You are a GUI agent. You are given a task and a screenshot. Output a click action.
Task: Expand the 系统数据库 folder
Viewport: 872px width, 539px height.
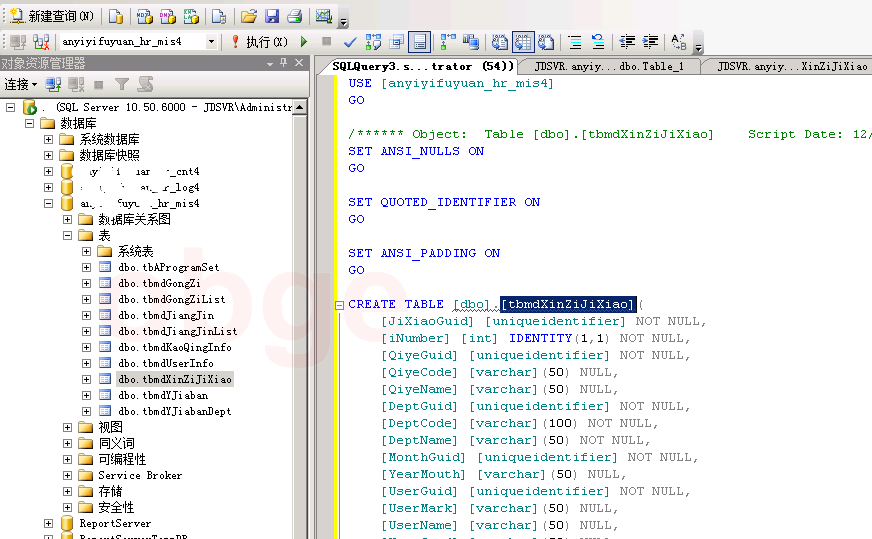[48, 139]
